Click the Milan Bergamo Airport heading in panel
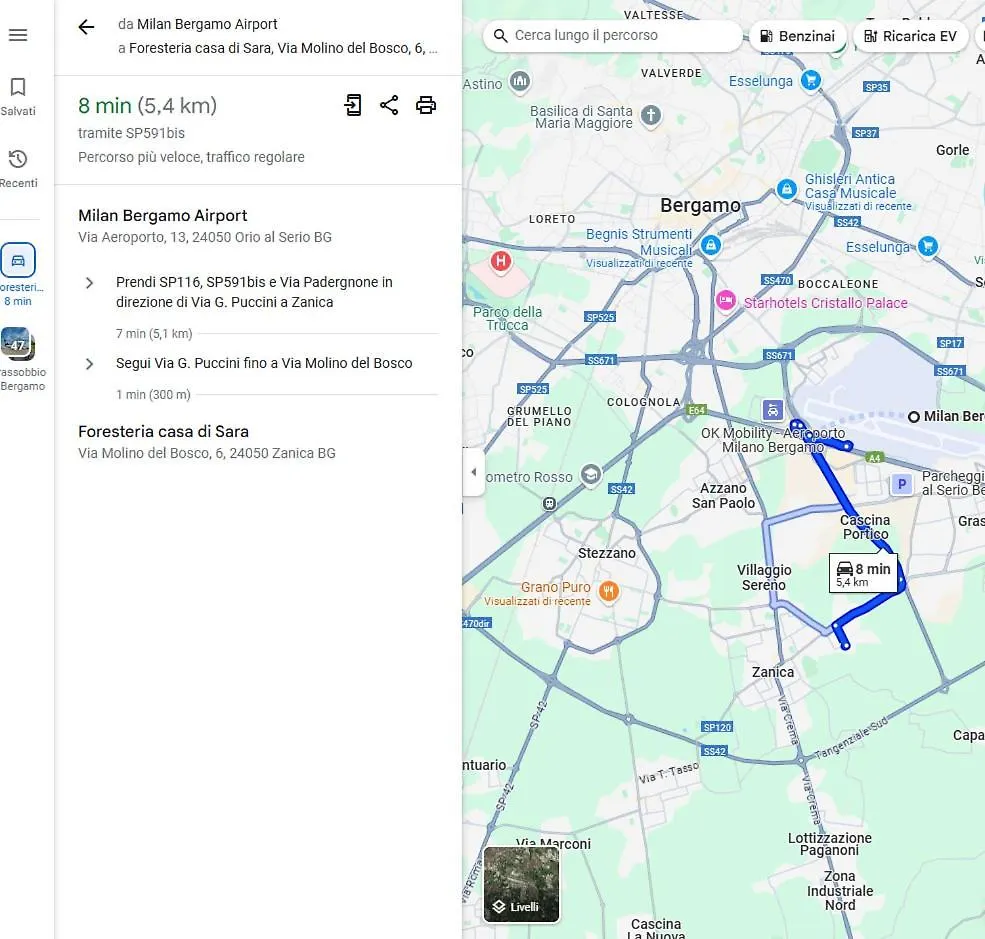Viewport: 985px width, 939px height. coord(163,216)
